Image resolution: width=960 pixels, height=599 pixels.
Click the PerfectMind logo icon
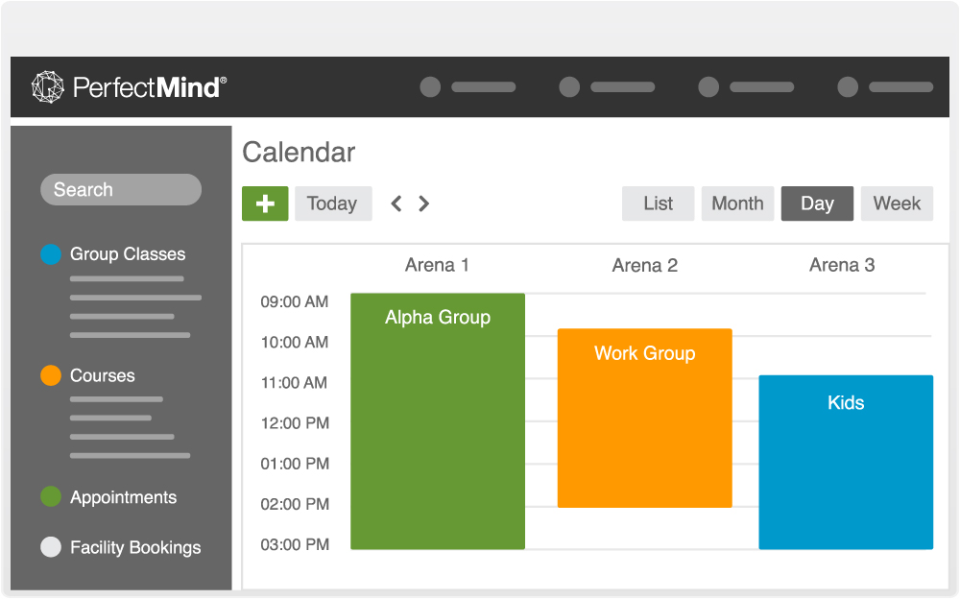pos(47,88)
